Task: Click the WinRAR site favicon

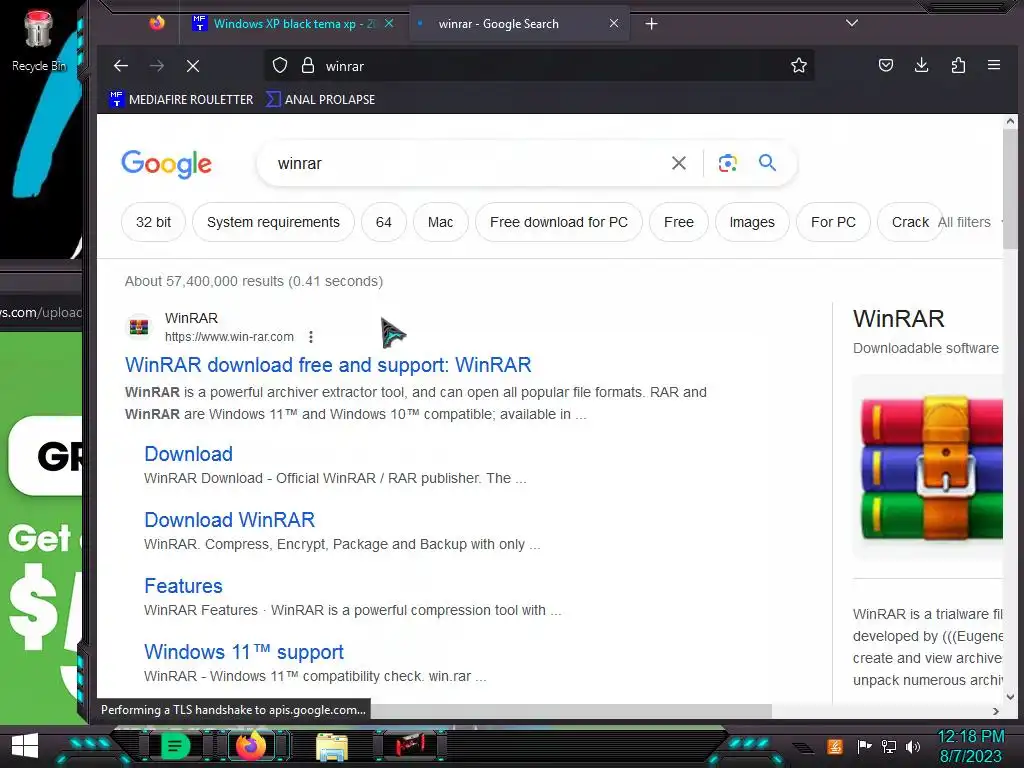Action: (138, 327)
